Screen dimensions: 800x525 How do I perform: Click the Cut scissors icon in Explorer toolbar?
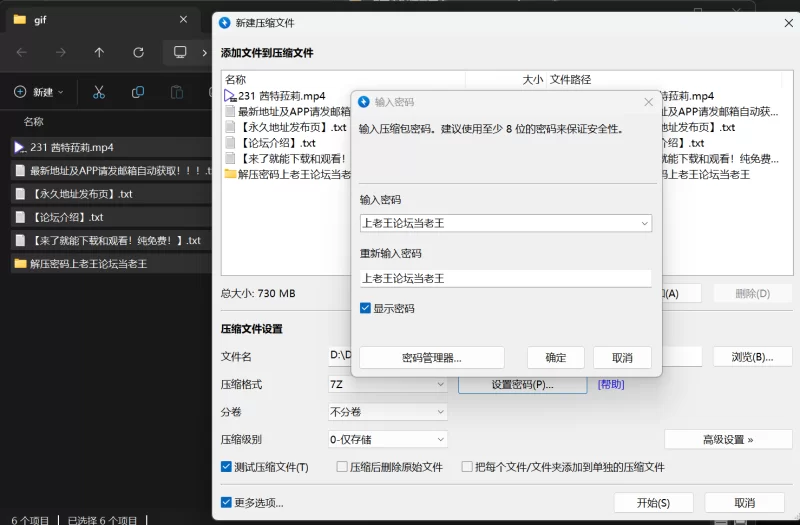(x=99, y=92)
